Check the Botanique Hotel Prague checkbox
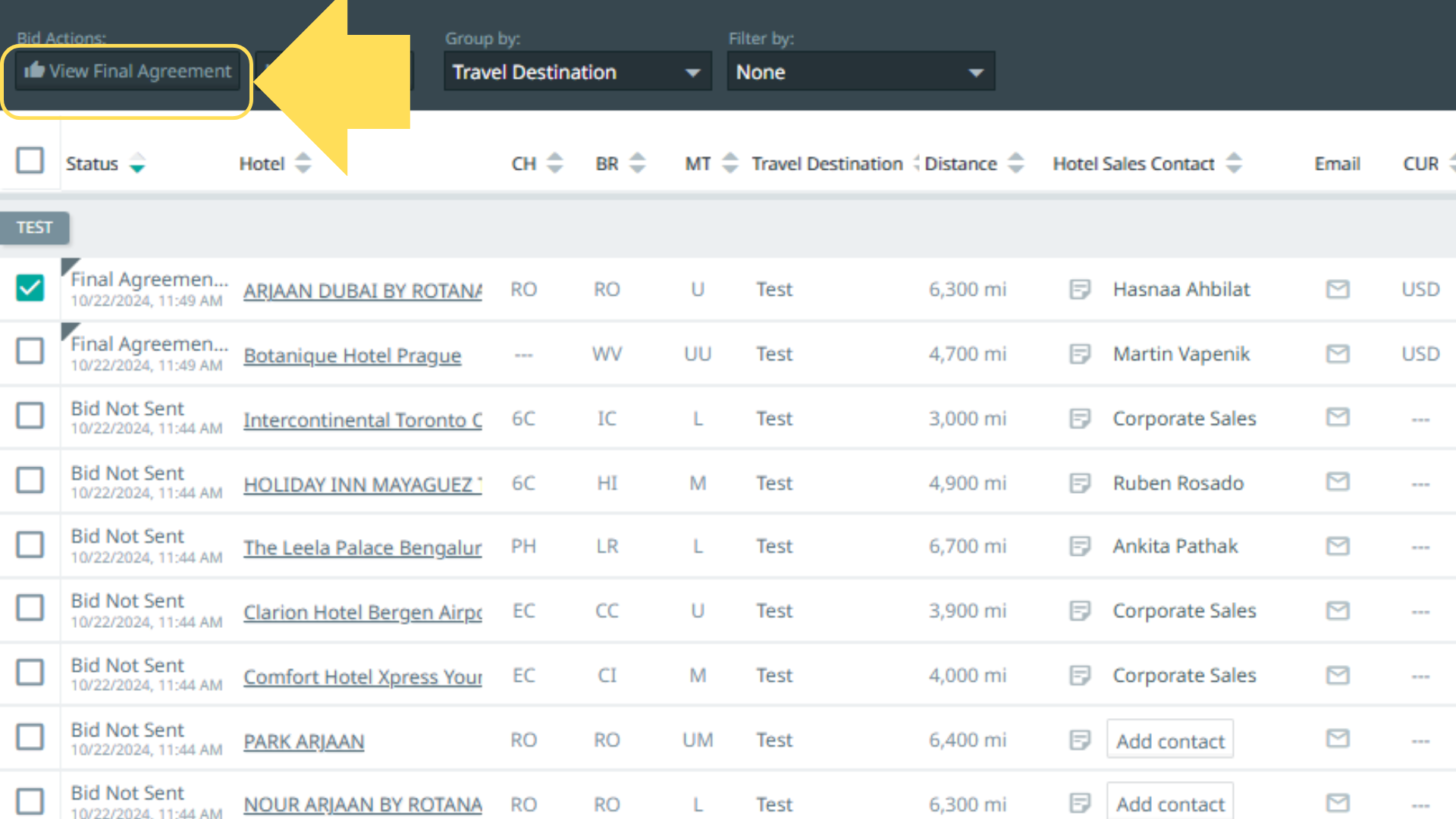 tap(30, 351)
